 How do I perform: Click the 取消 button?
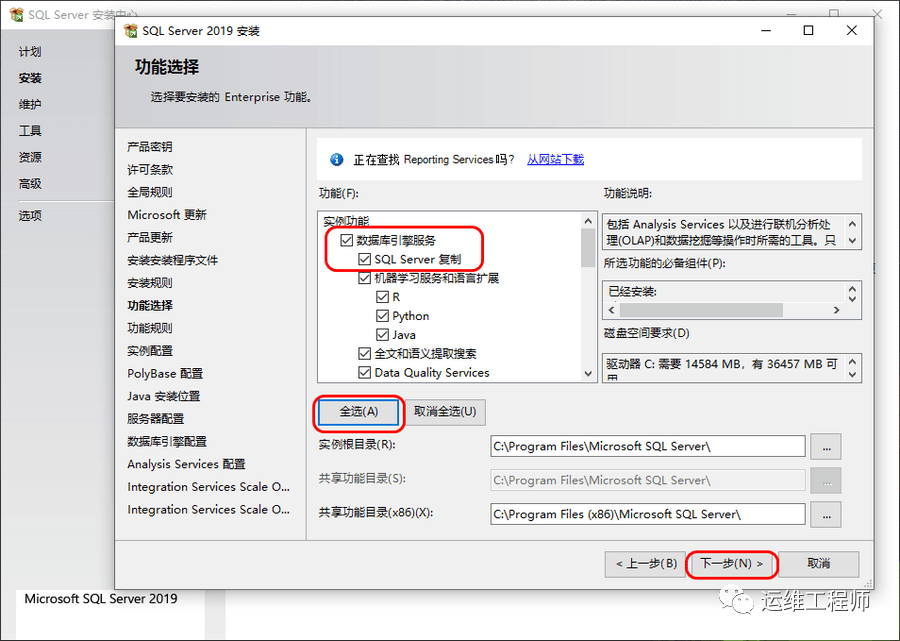[818, 564]
